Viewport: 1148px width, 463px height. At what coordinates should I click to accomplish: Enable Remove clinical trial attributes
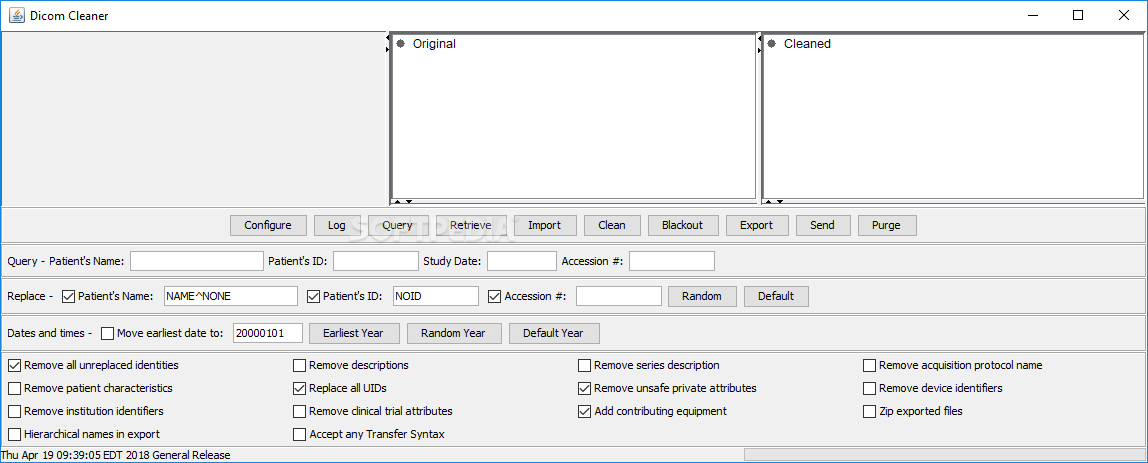tap(299, 411)
